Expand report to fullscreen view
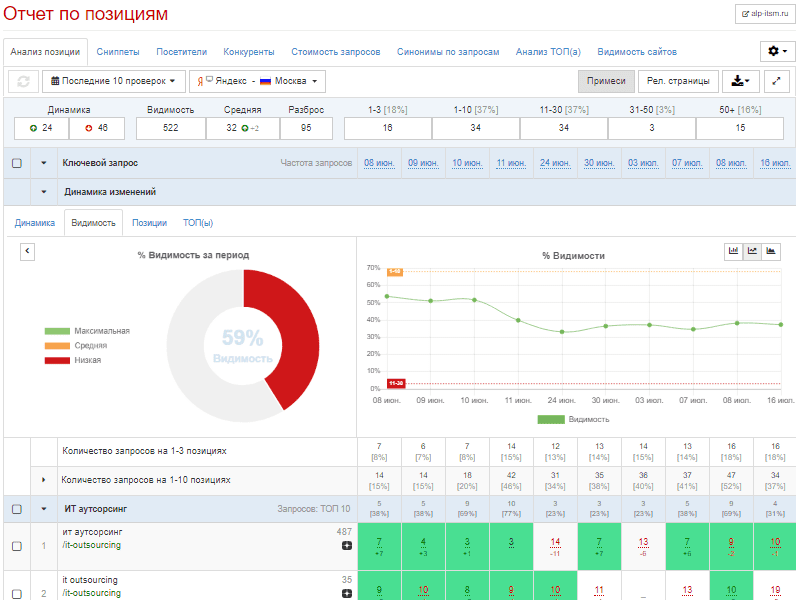Viewport: 800px width, 600px height. pyautogui.click(x=778, y=82)
